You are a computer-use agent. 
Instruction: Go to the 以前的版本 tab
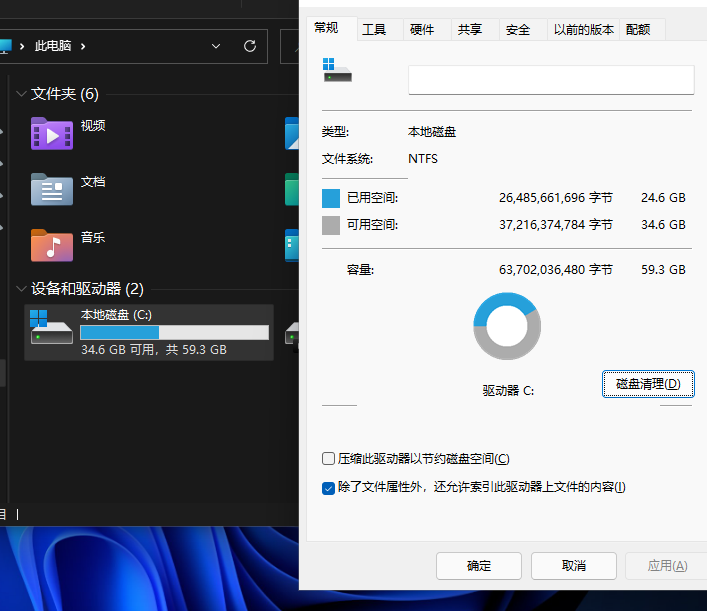(584, 30)
